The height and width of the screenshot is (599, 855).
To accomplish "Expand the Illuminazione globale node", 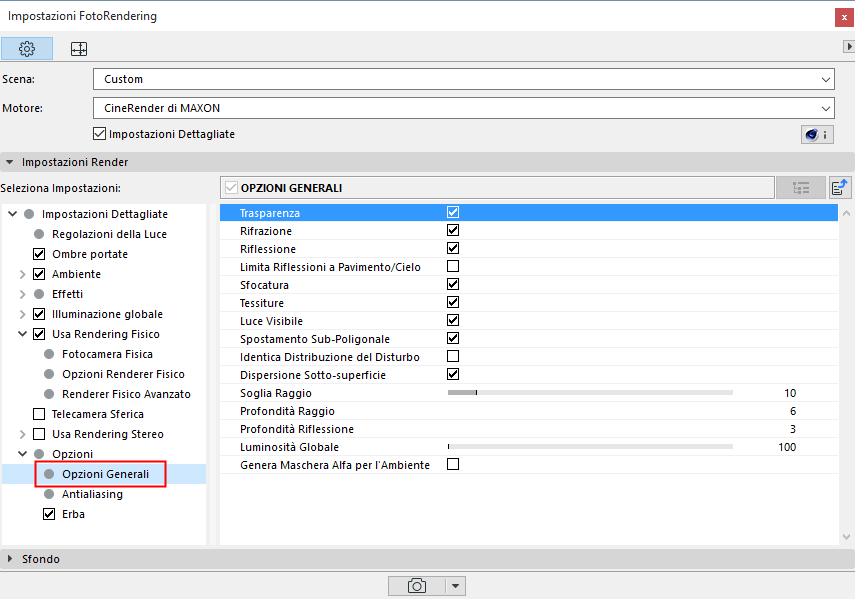I will click(x=22, y=314).
